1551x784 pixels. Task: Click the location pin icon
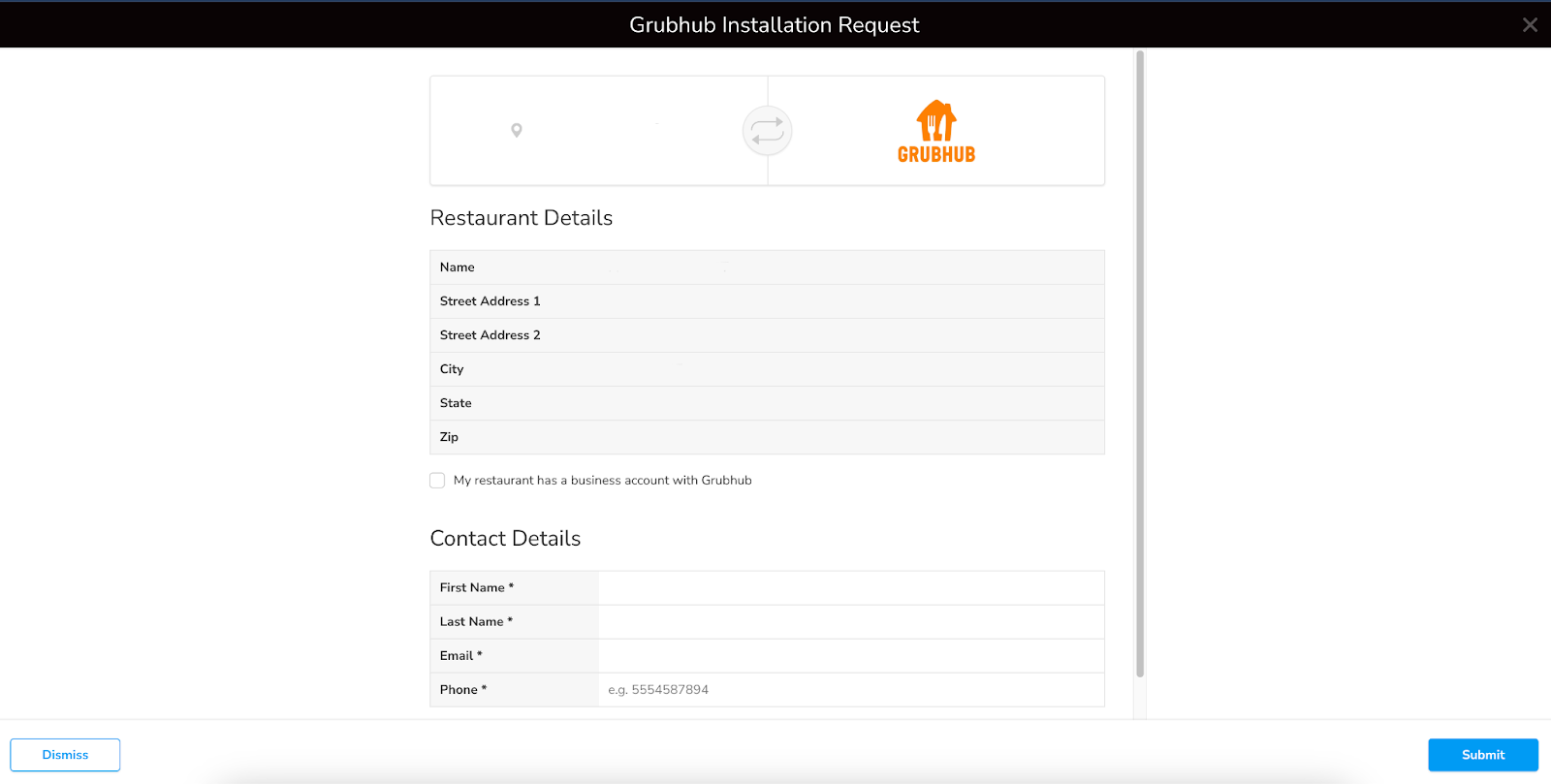517,131
